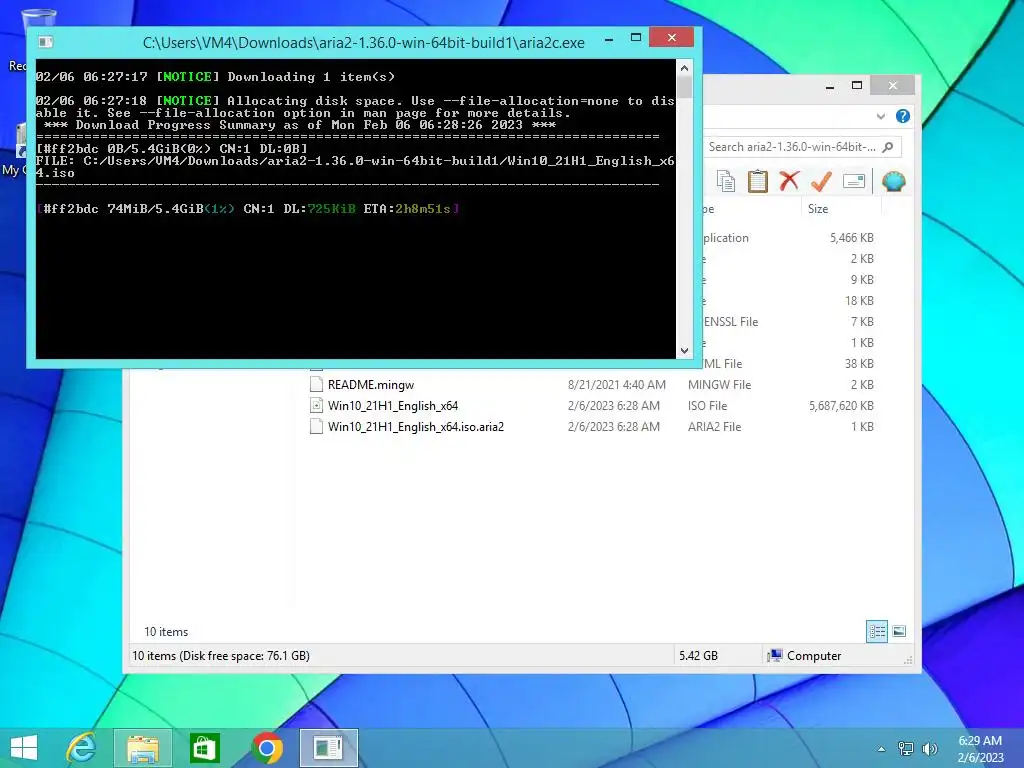1024x768 pixels.
Task: Click the 38 KB size cell
Action: pos(859,364)
